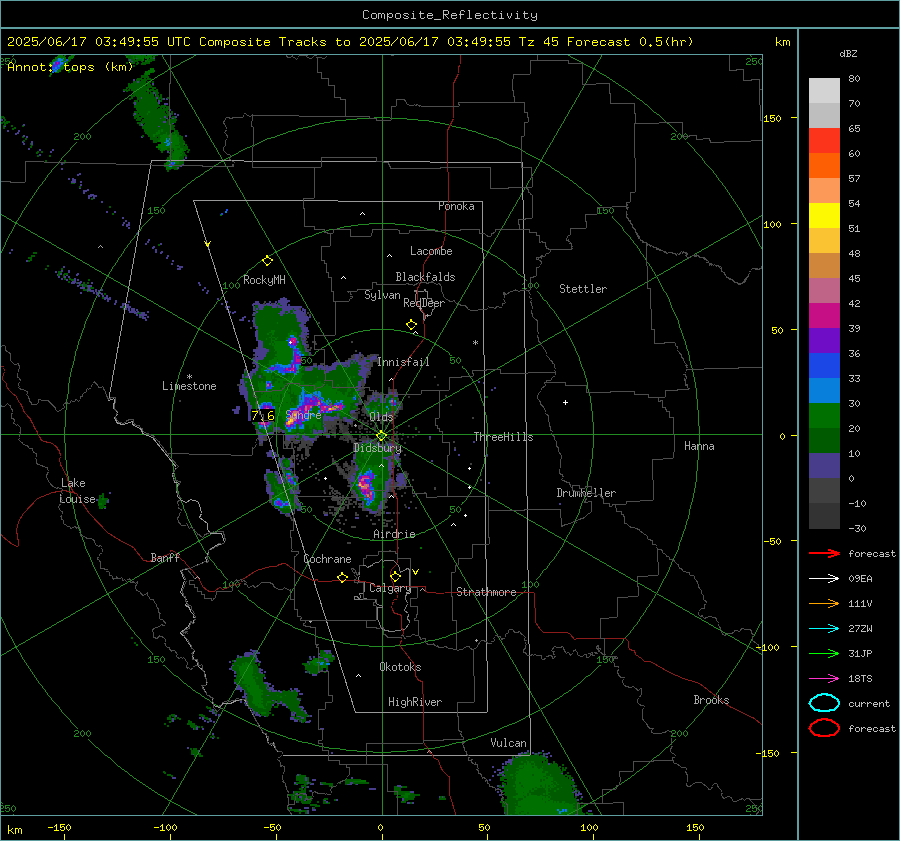The image size is (900, 841).
Task: Click the cyan 27ZW arrow legend icon
Action: (824, 629)
